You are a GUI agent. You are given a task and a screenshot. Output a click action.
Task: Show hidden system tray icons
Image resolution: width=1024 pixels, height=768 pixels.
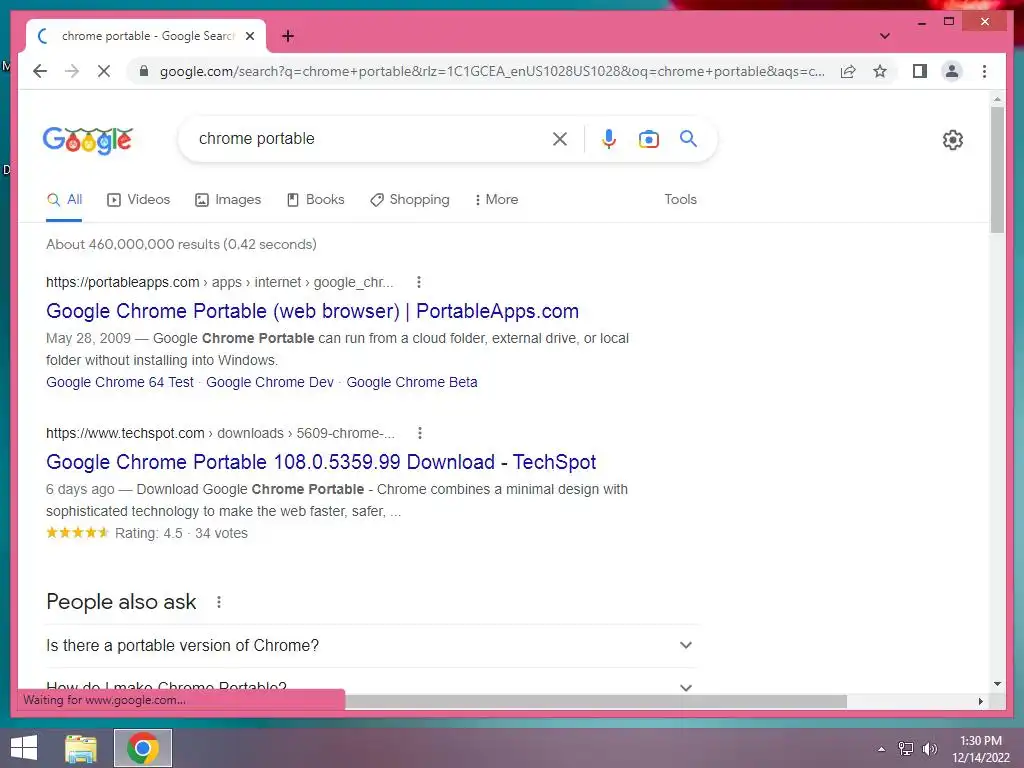point(881,749)
